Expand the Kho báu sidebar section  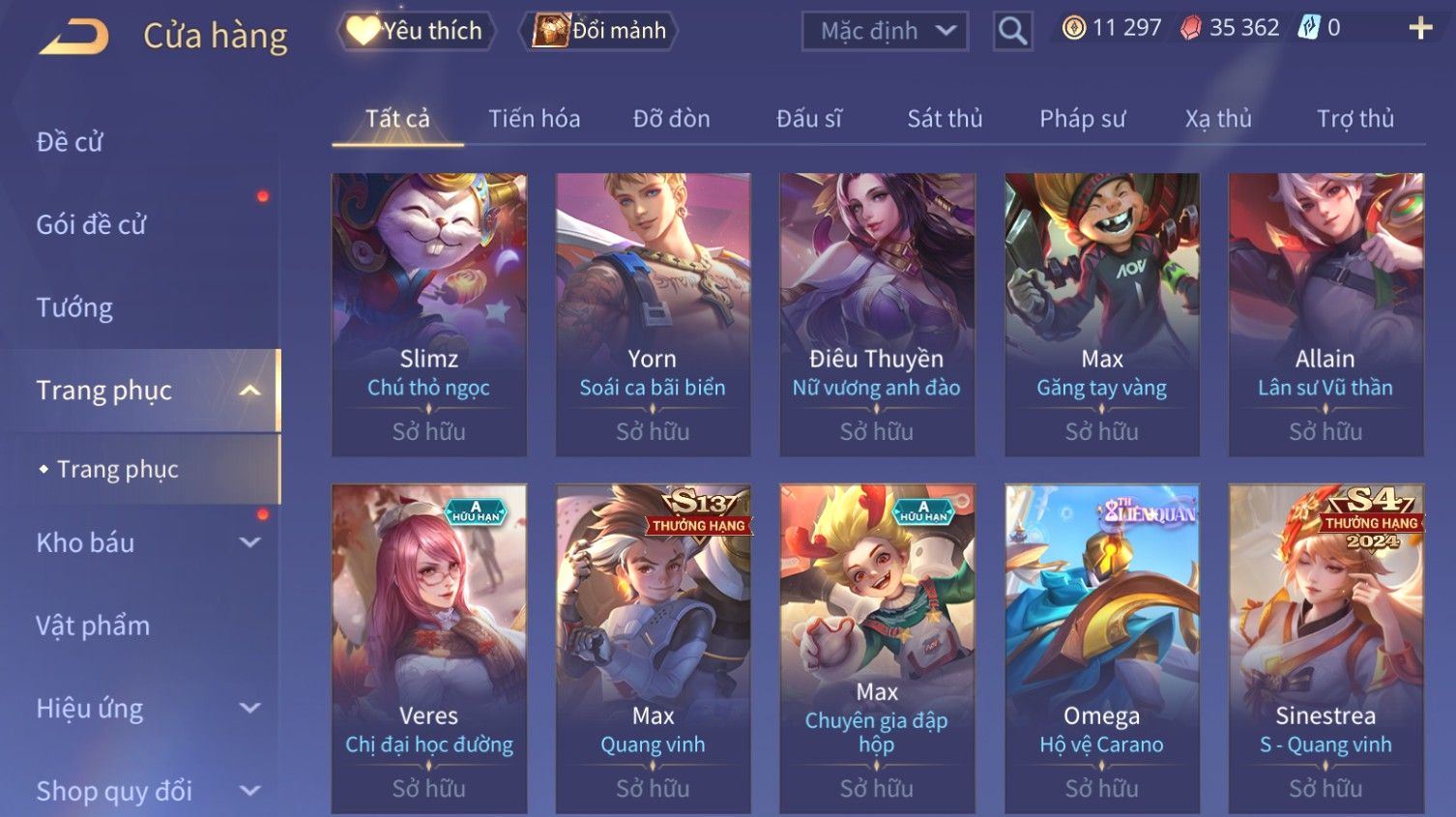click(249, 542)
